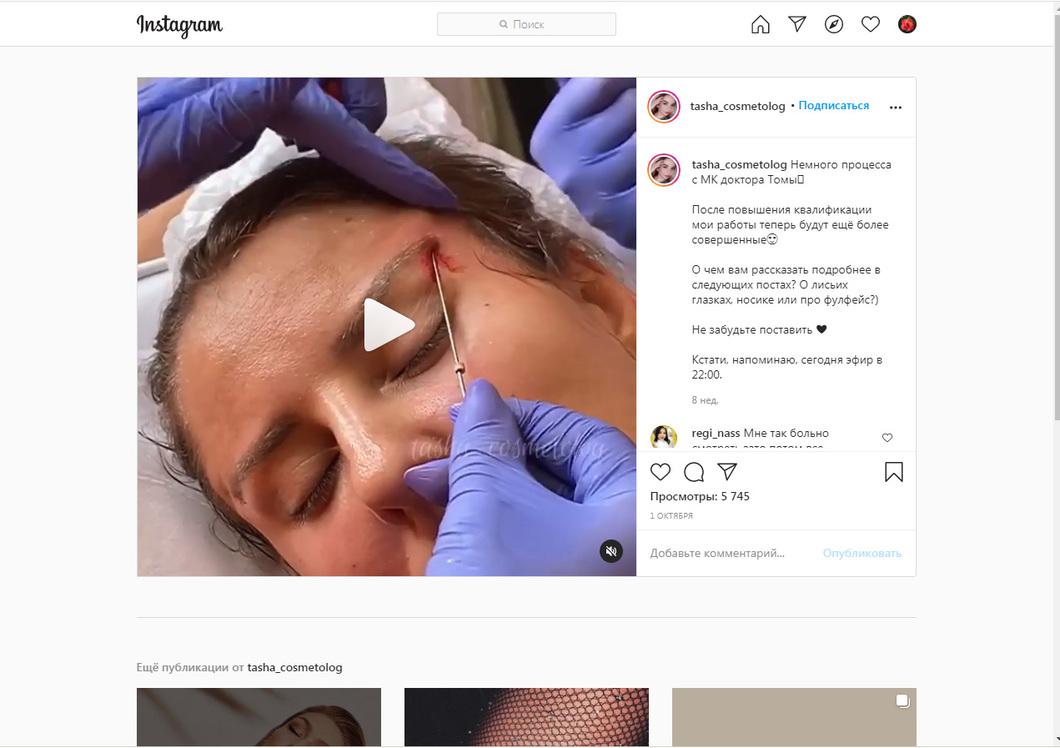Go to the Home feed icon
Viewport: 1060px width, 748px height.
761,24
